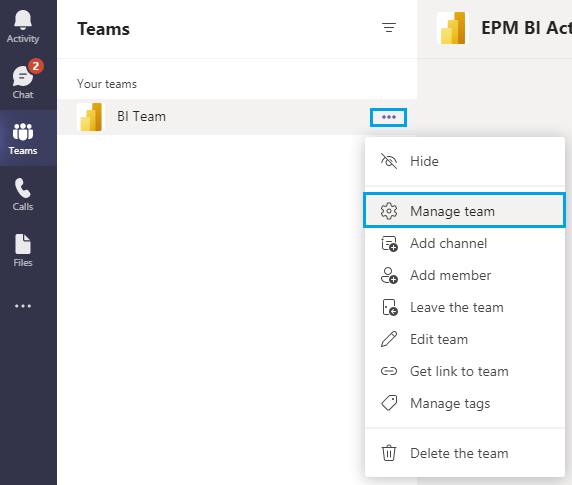The width and height of the screenshot is (572, 485).
Task: Click the Add channel icon
Action: (389, 244)
